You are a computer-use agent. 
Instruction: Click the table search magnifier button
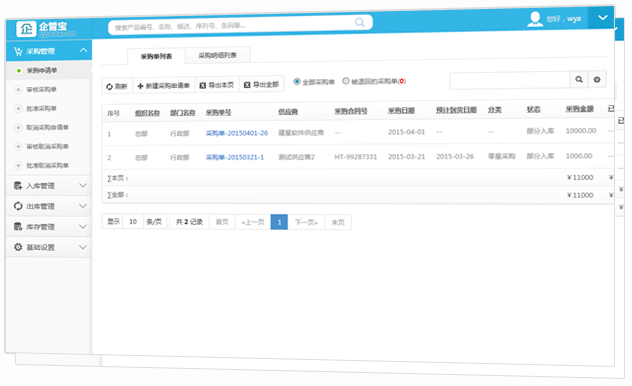pos(579,79)
